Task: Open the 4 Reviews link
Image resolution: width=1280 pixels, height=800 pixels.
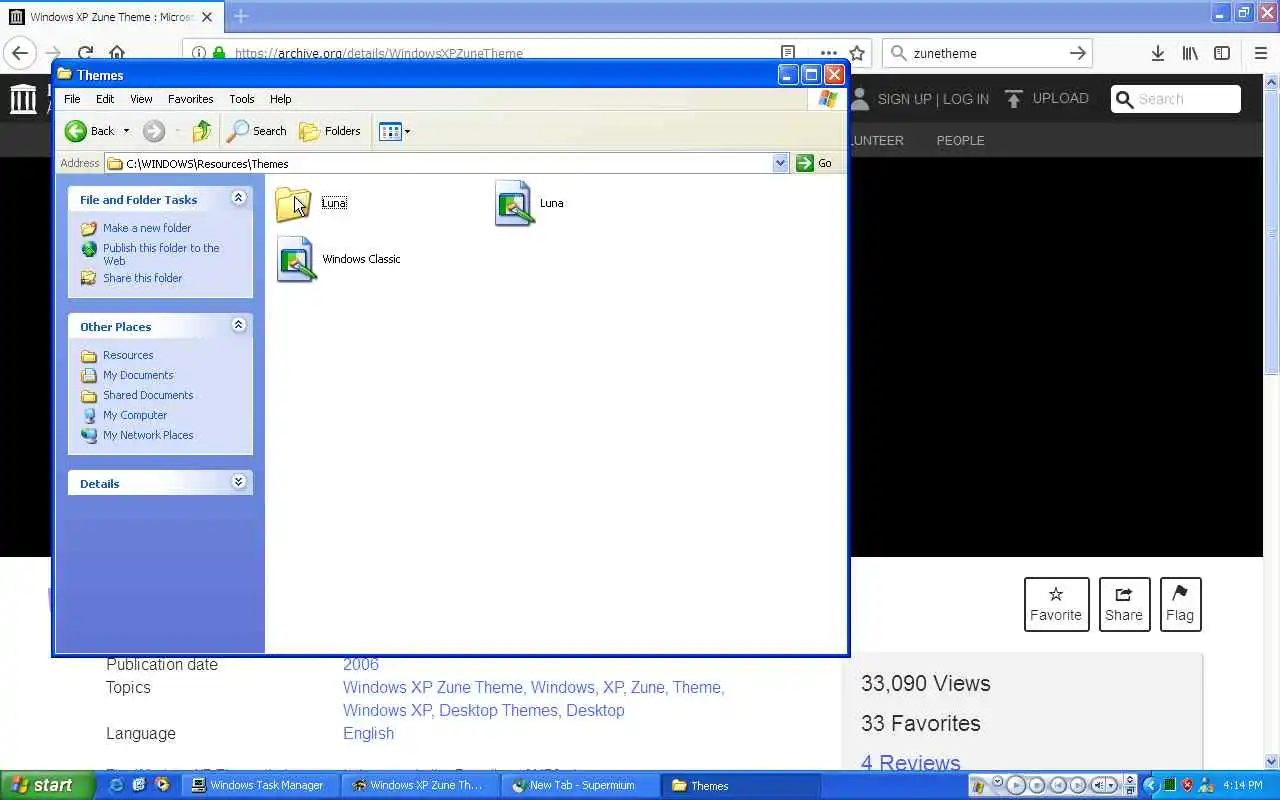Action: [x=911, y=763]
